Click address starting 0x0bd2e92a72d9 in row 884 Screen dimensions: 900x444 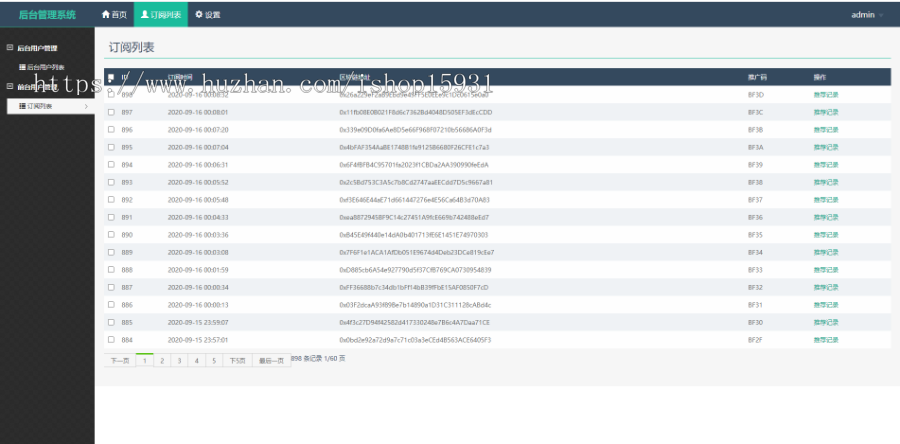(x=415, y=340)
